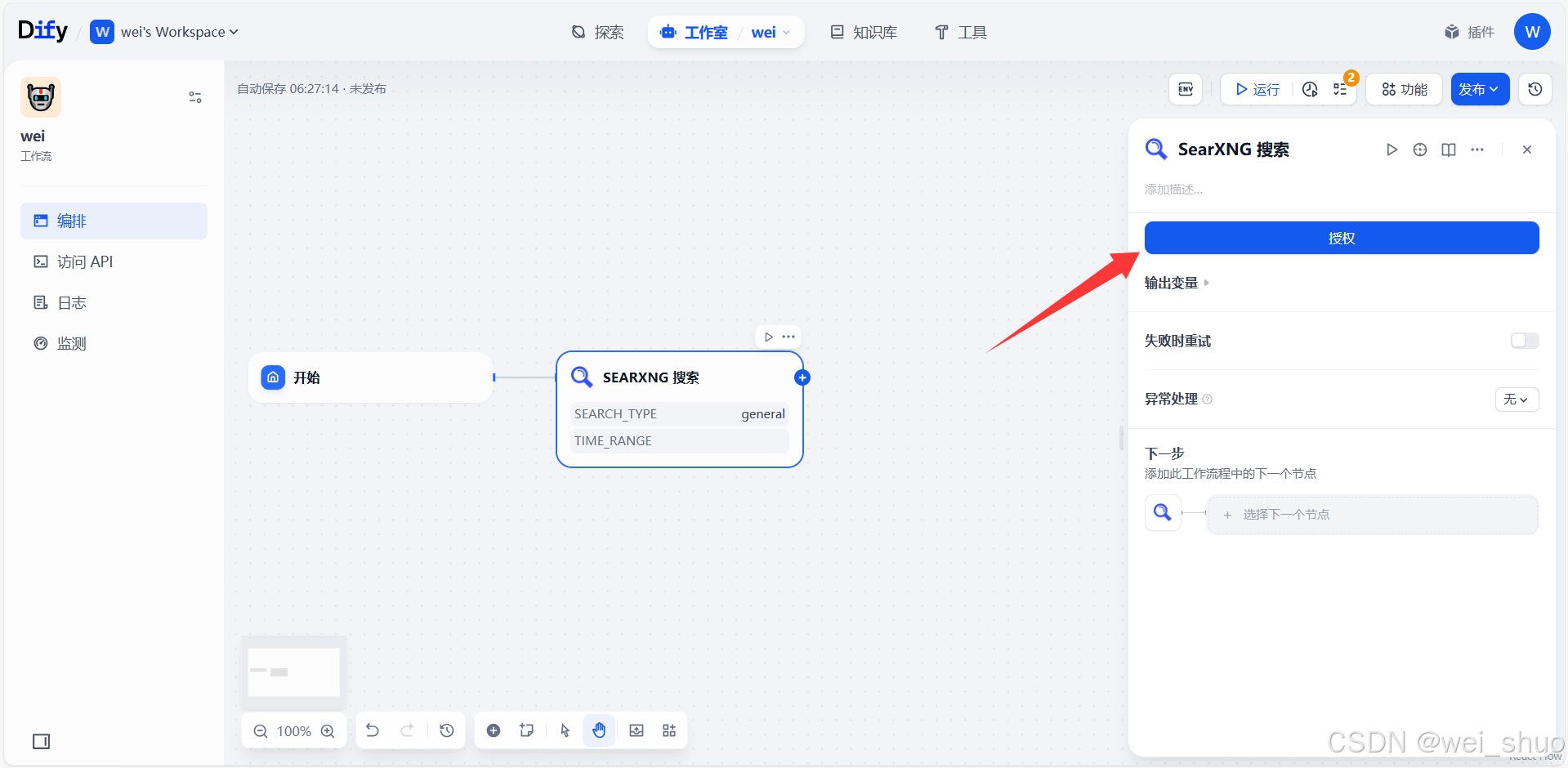Open the user avatar menu
This screenshot has height=768, width=1568.
click(x=1532, y=32)
